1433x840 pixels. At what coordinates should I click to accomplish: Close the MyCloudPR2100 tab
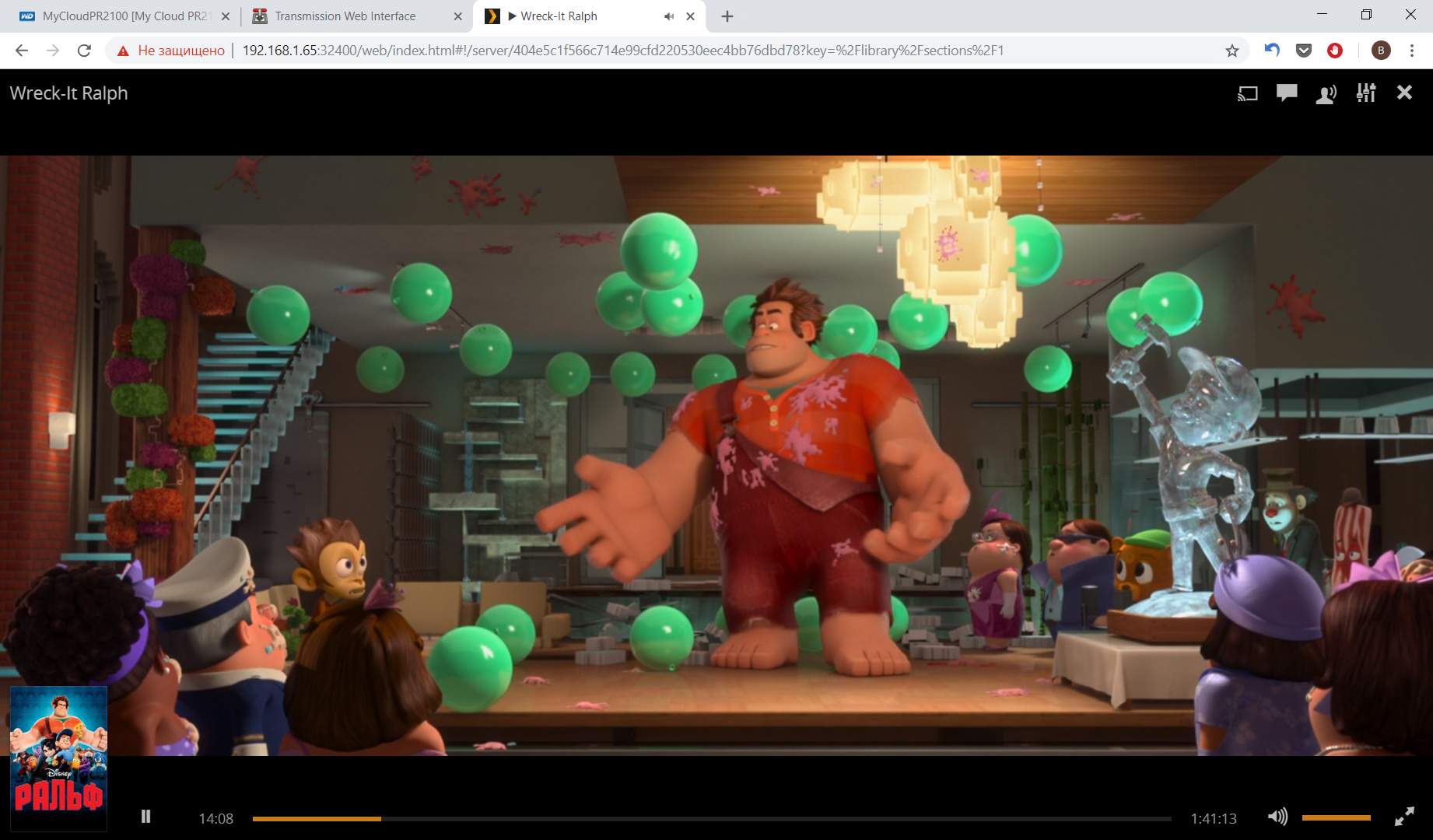226,16
